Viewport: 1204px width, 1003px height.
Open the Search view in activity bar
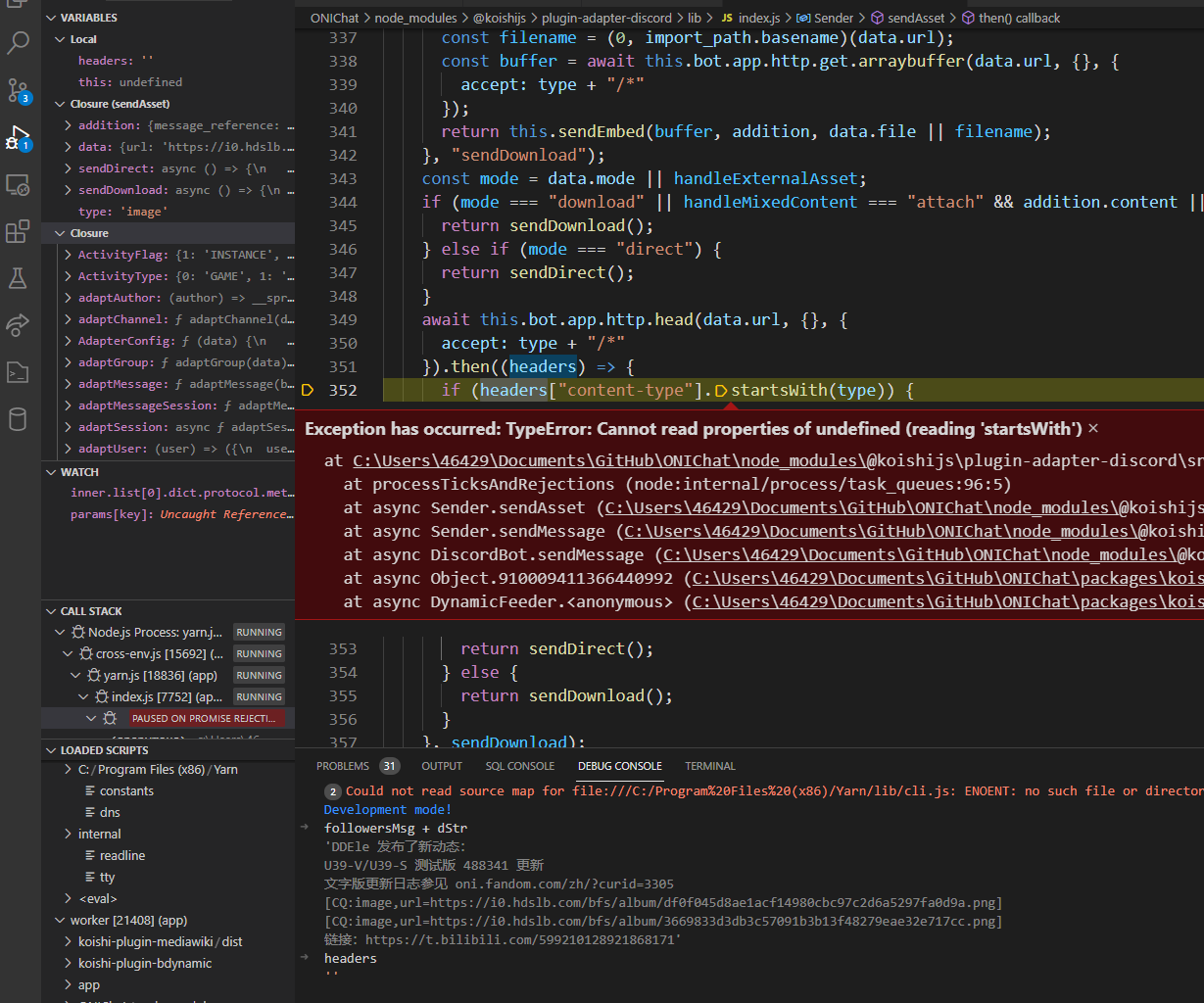coord(18,42)
